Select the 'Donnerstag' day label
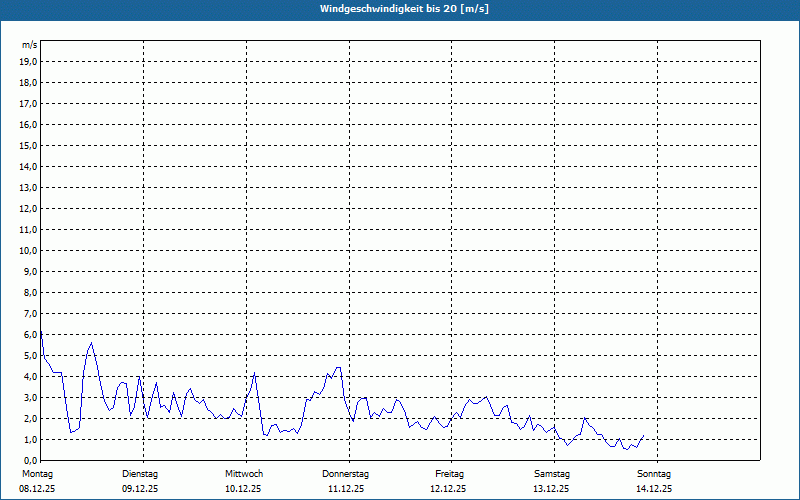800x500 pixels. click(346, 474)
